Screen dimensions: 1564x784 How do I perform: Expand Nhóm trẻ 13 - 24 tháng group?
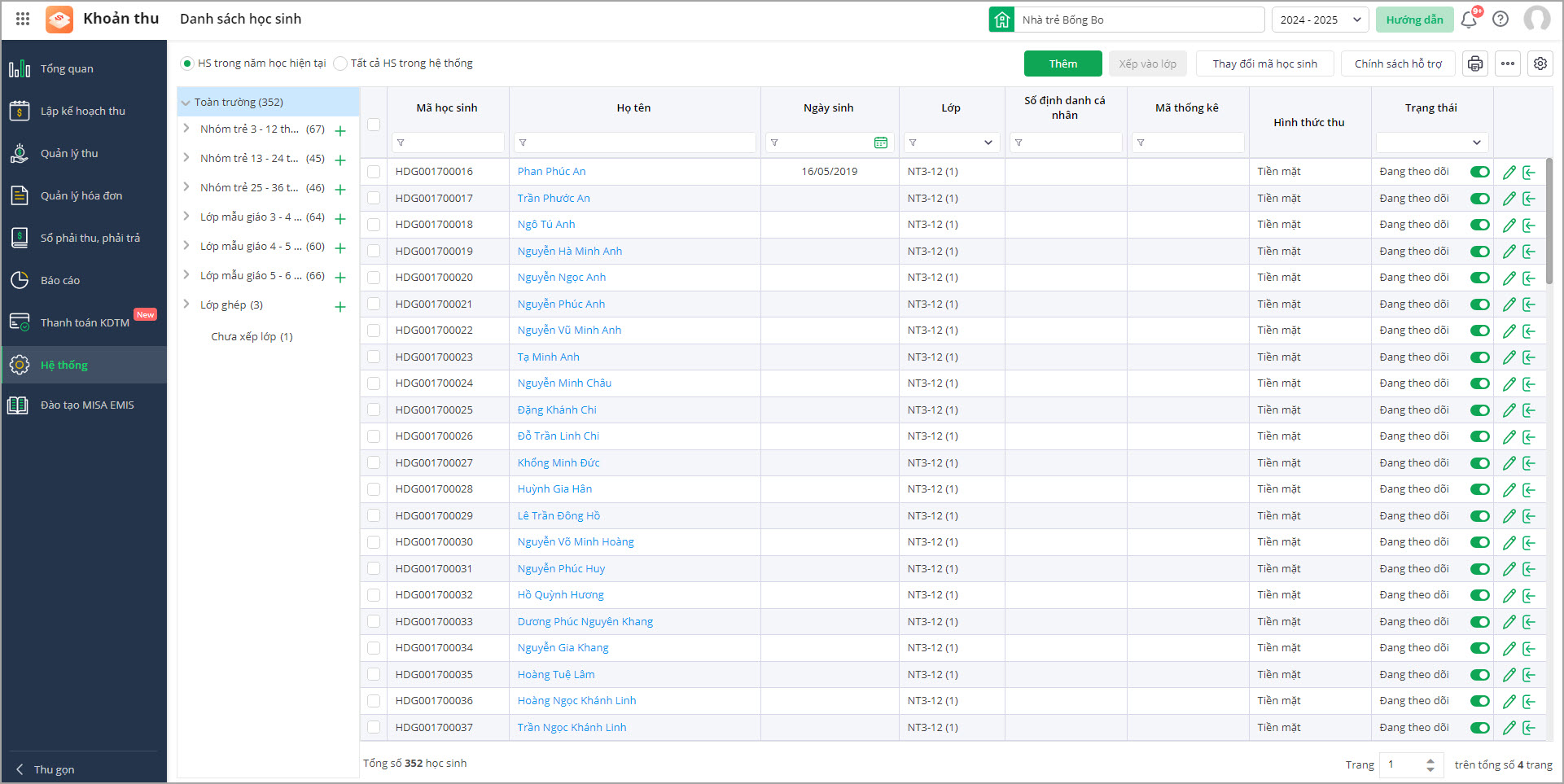pos(186,158)
